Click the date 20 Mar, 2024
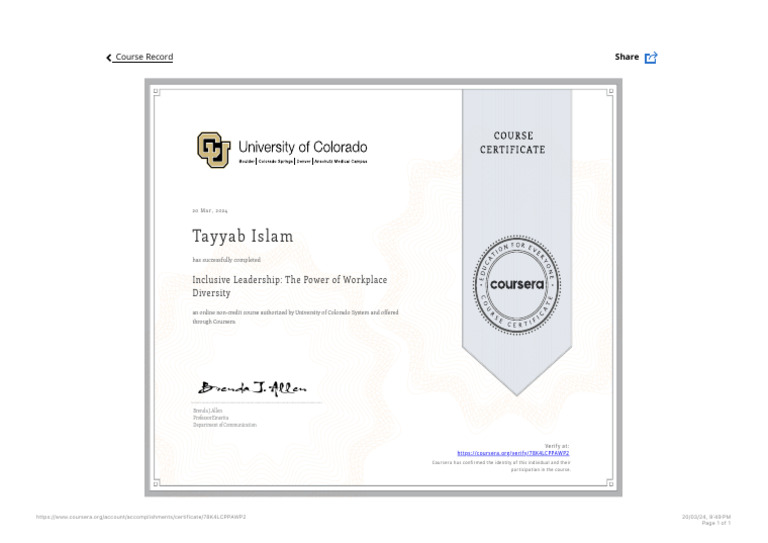 [210, 211]
